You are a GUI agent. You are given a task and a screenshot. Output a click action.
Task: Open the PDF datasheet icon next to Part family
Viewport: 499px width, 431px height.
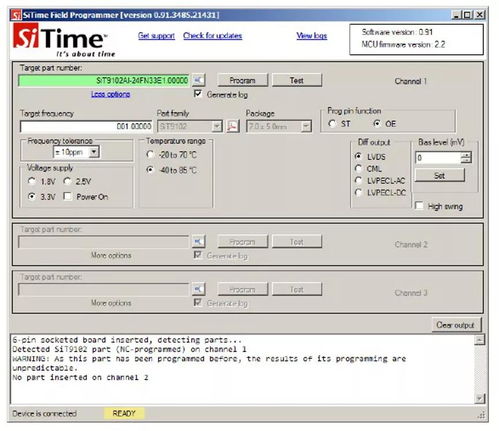[233, 126]
